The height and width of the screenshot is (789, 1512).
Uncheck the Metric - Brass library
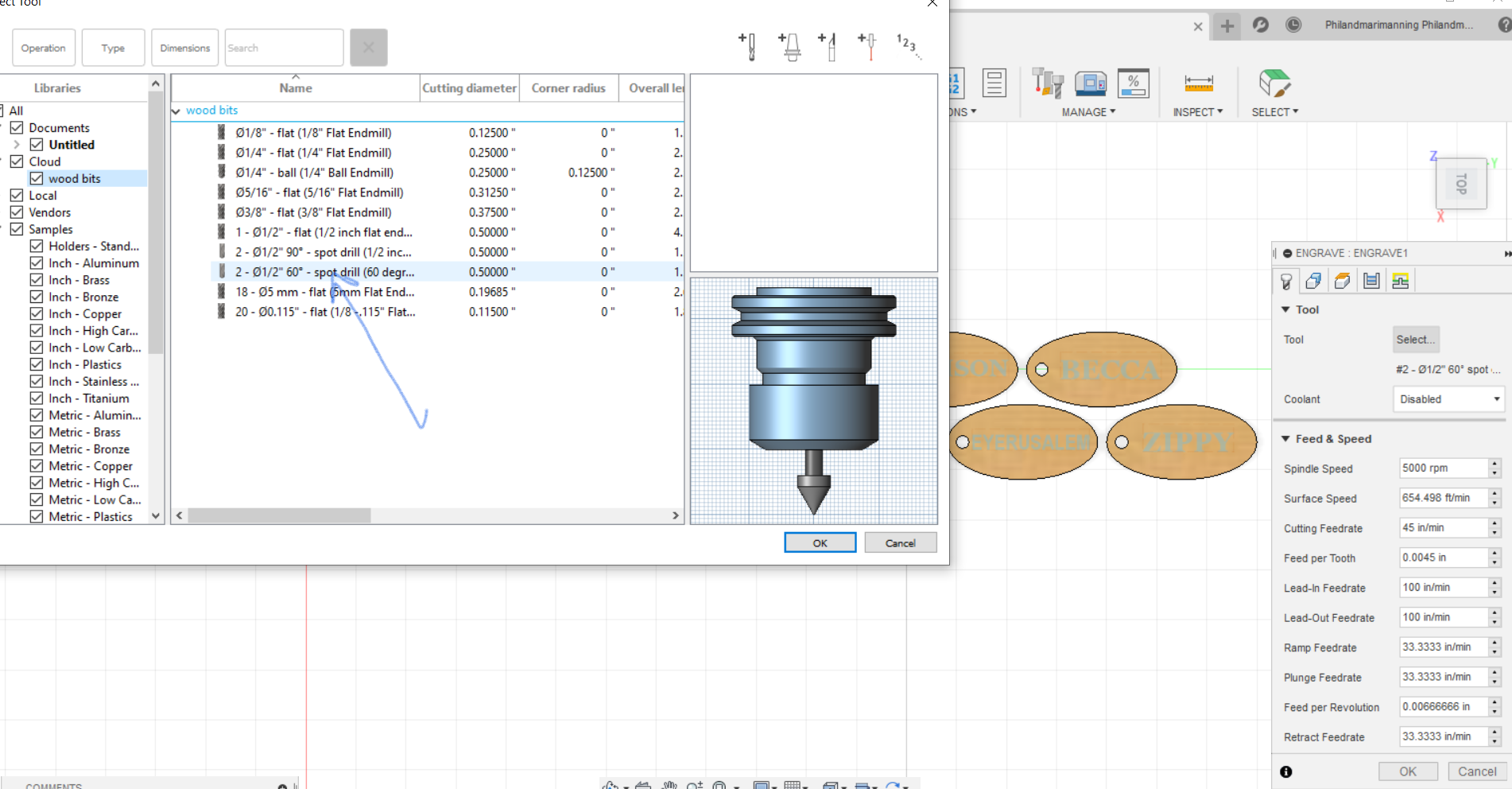tap(37, 431)
